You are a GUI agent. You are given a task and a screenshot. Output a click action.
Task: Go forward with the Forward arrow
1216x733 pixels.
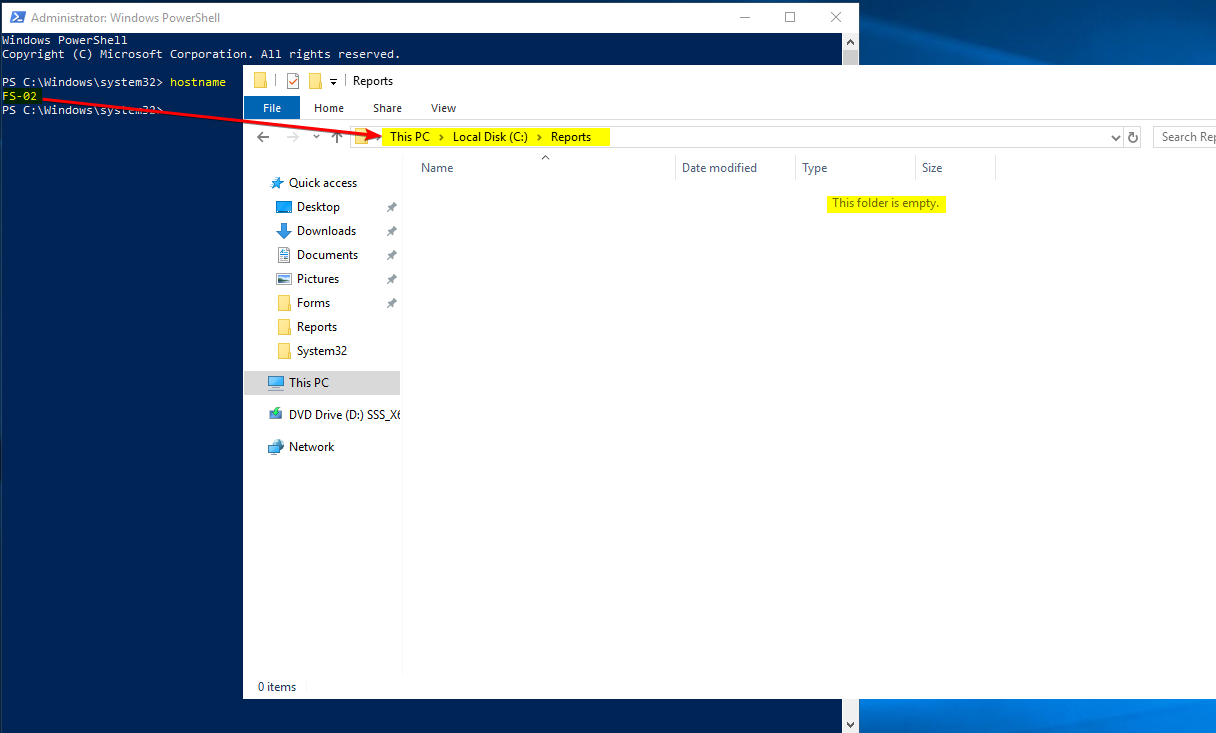[293, 137]
